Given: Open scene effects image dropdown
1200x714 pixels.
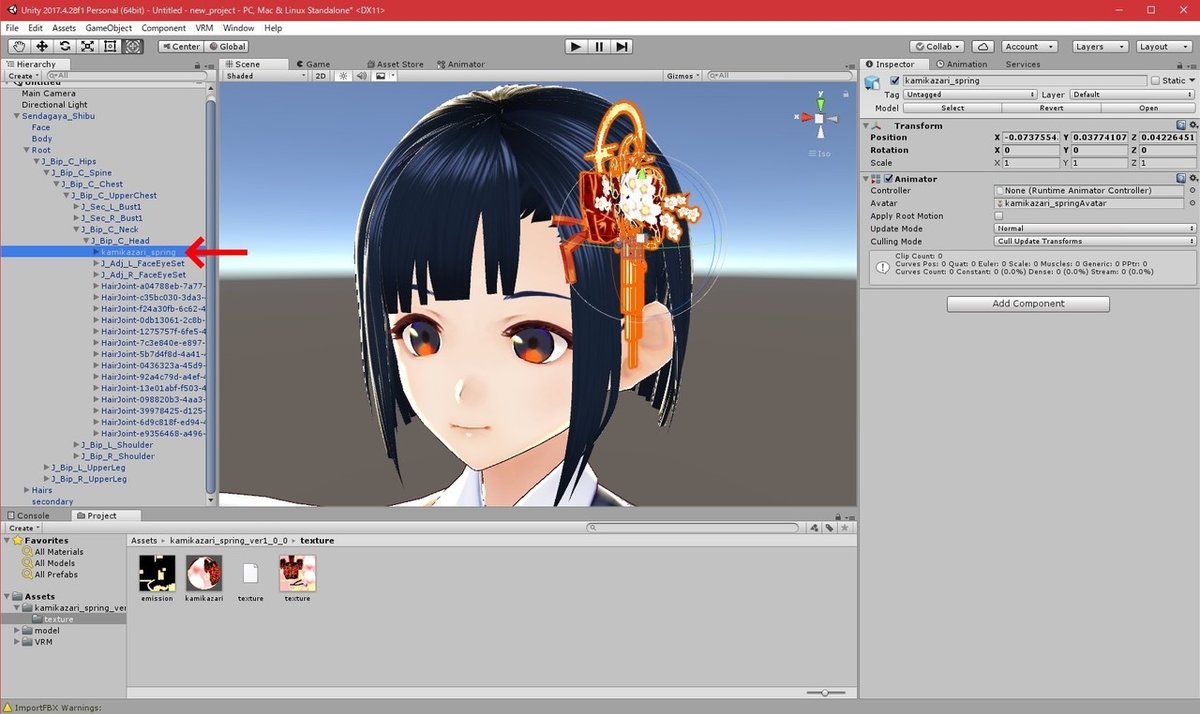Looking at the screenshot, I should pyautogui.click(x=384, y=76).
